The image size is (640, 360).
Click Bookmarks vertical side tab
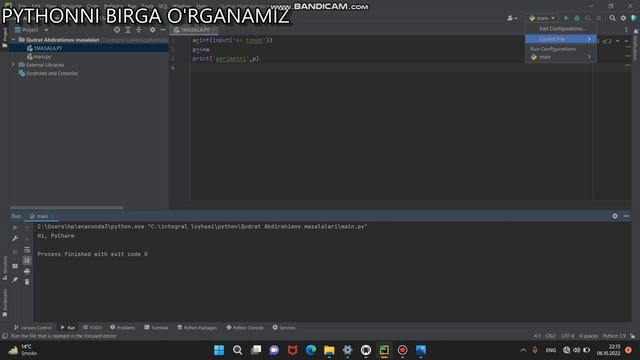tap(5, 303)
